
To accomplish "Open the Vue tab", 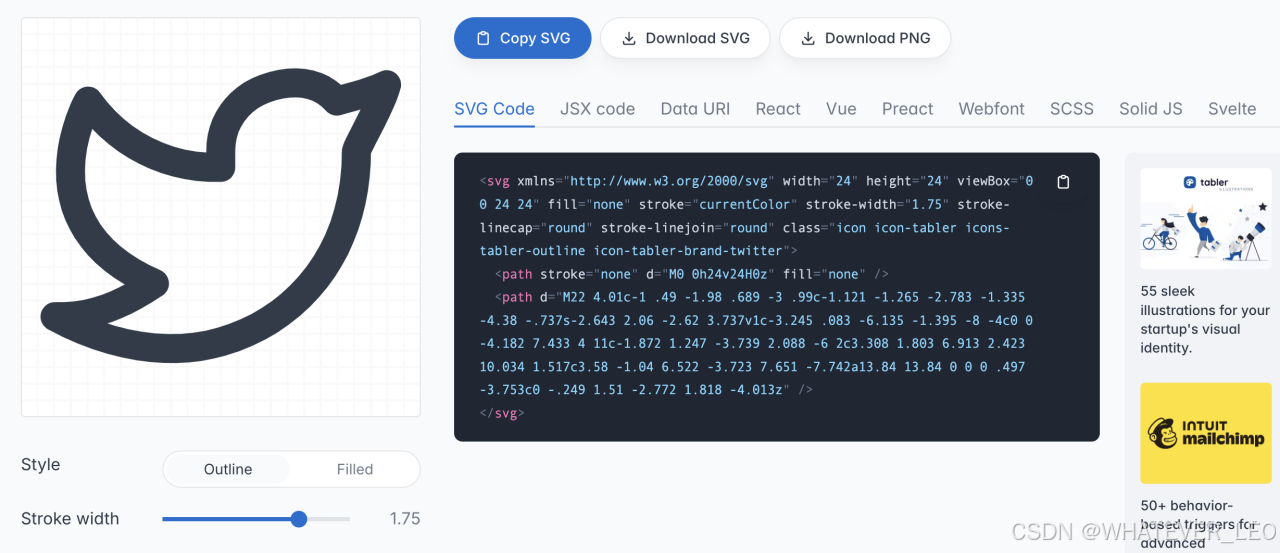I will (x=841, y=109).
